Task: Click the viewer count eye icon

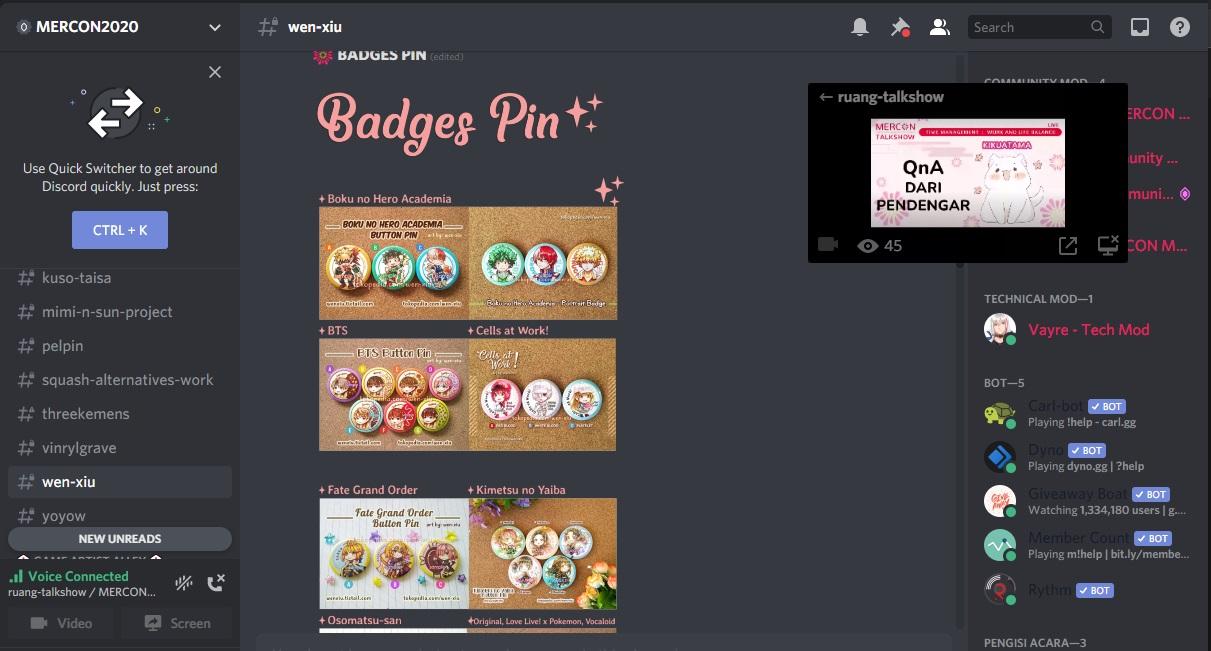Action: click(x=867, y=245)
